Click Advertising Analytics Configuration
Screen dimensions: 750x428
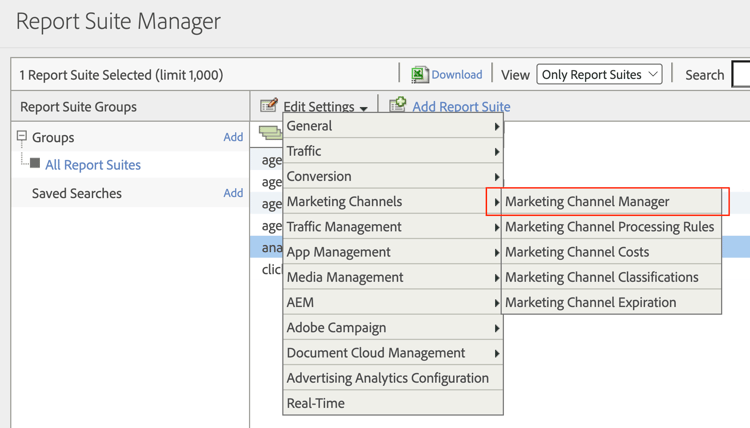(x=387, y=378)
